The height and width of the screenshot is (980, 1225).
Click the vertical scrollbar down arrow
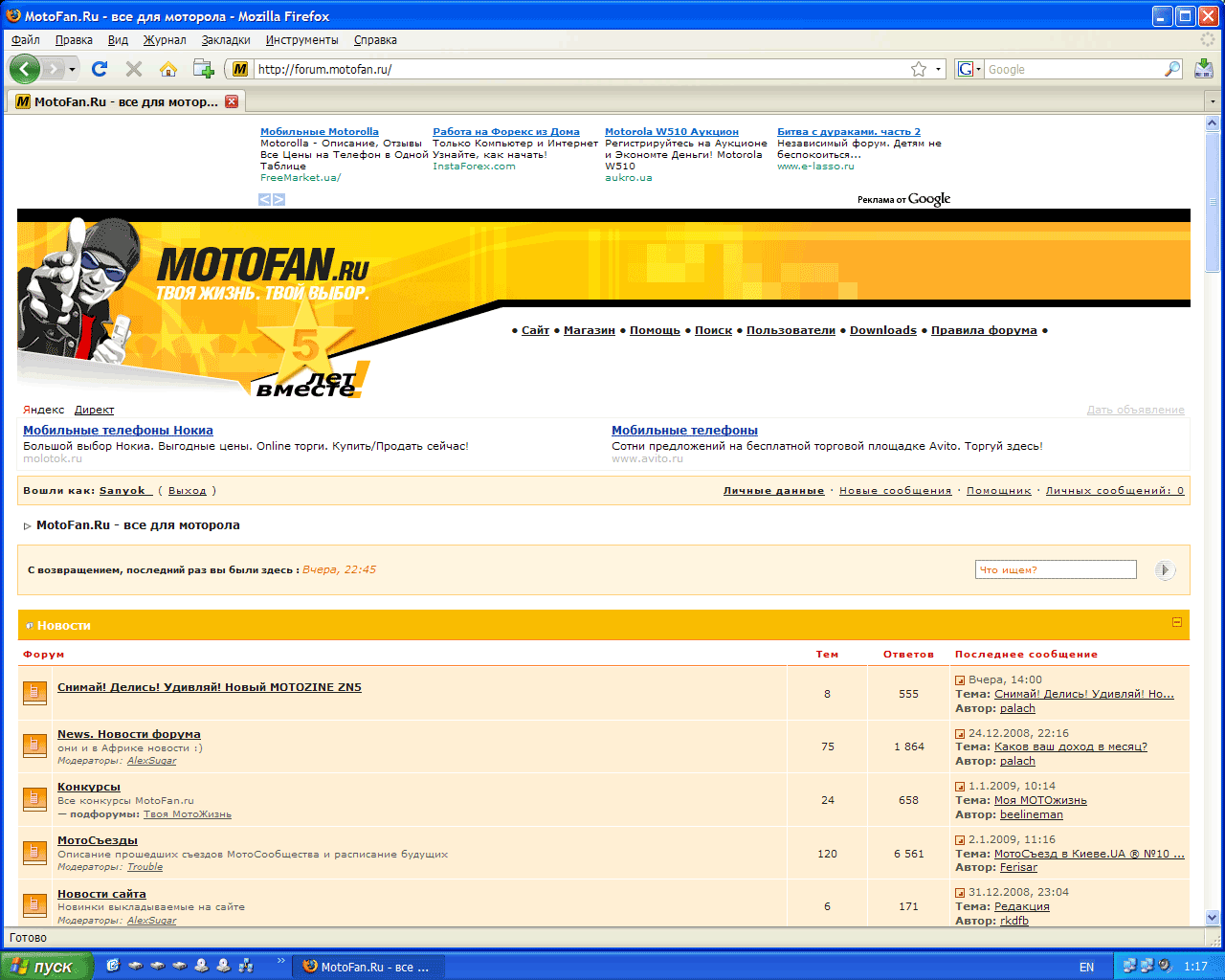(1213, 918)
